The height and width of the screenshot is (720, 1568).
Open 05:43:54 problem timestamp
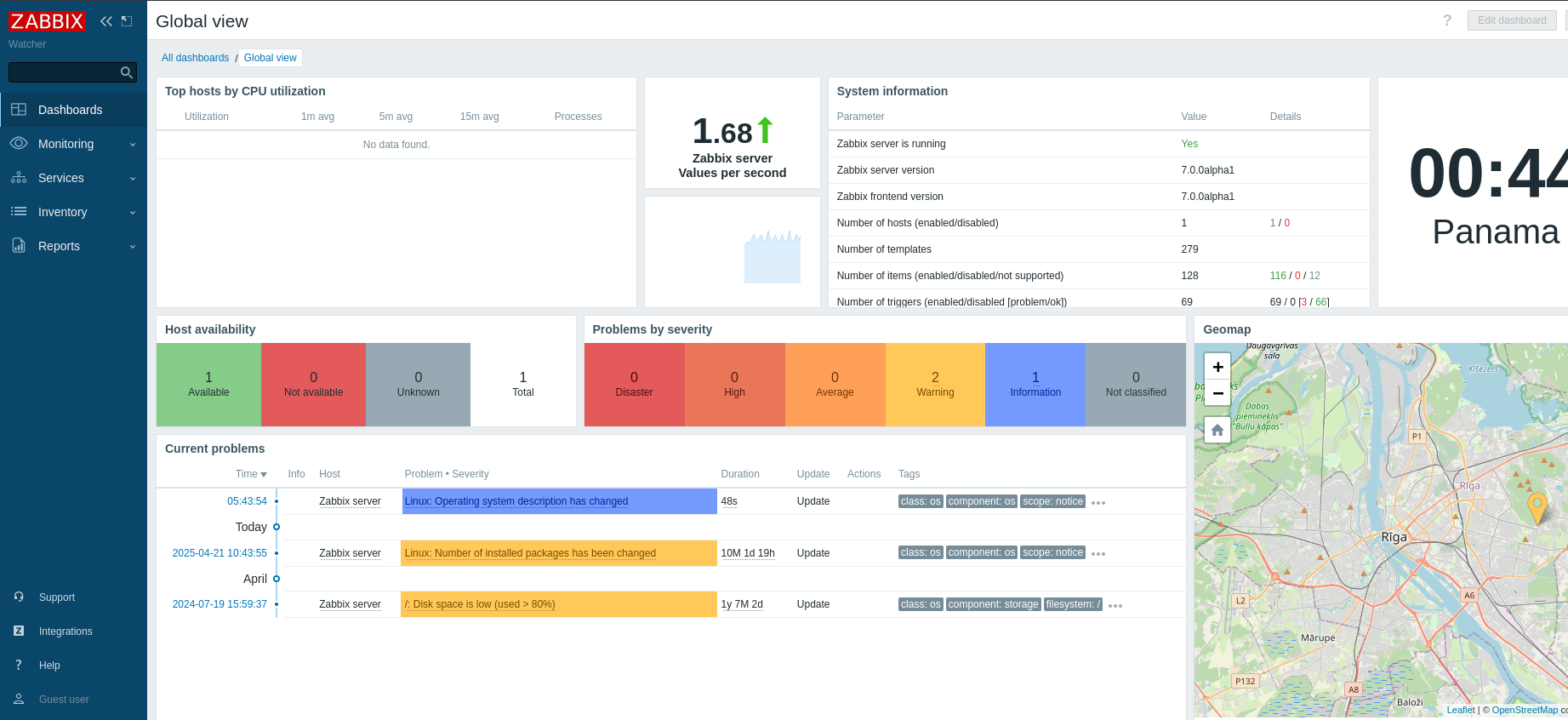click(x=247, y=501)
